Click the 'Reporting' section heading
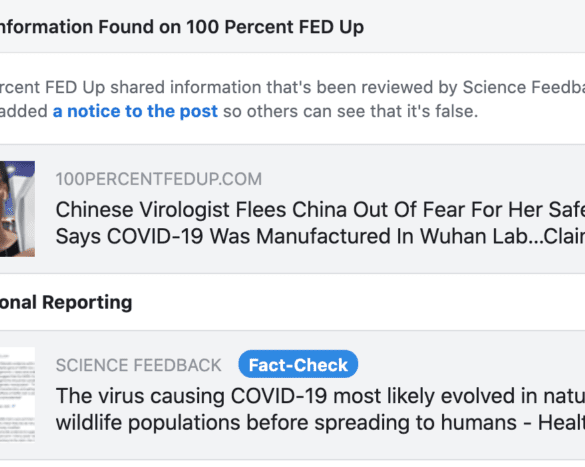The height and width of the screenshot is (467, 585). 87,302
